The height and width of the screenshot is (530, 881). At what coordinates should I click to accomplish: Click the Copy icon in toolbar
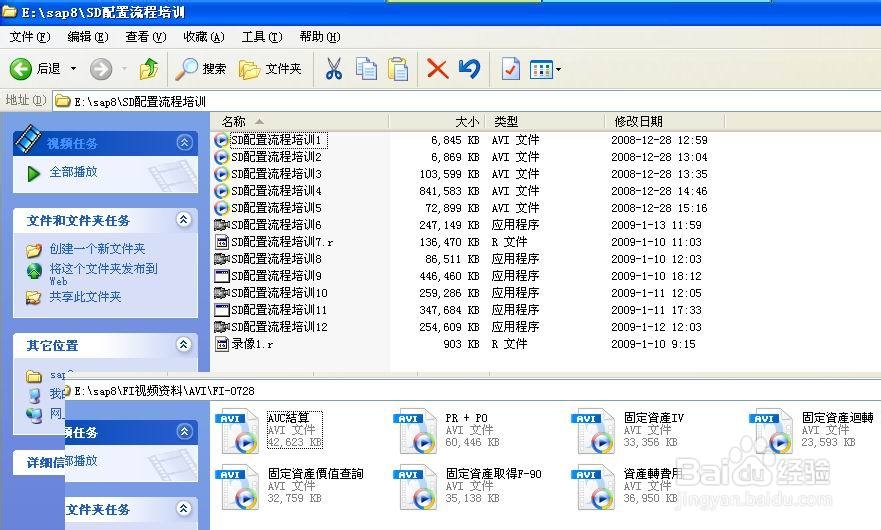366,69
